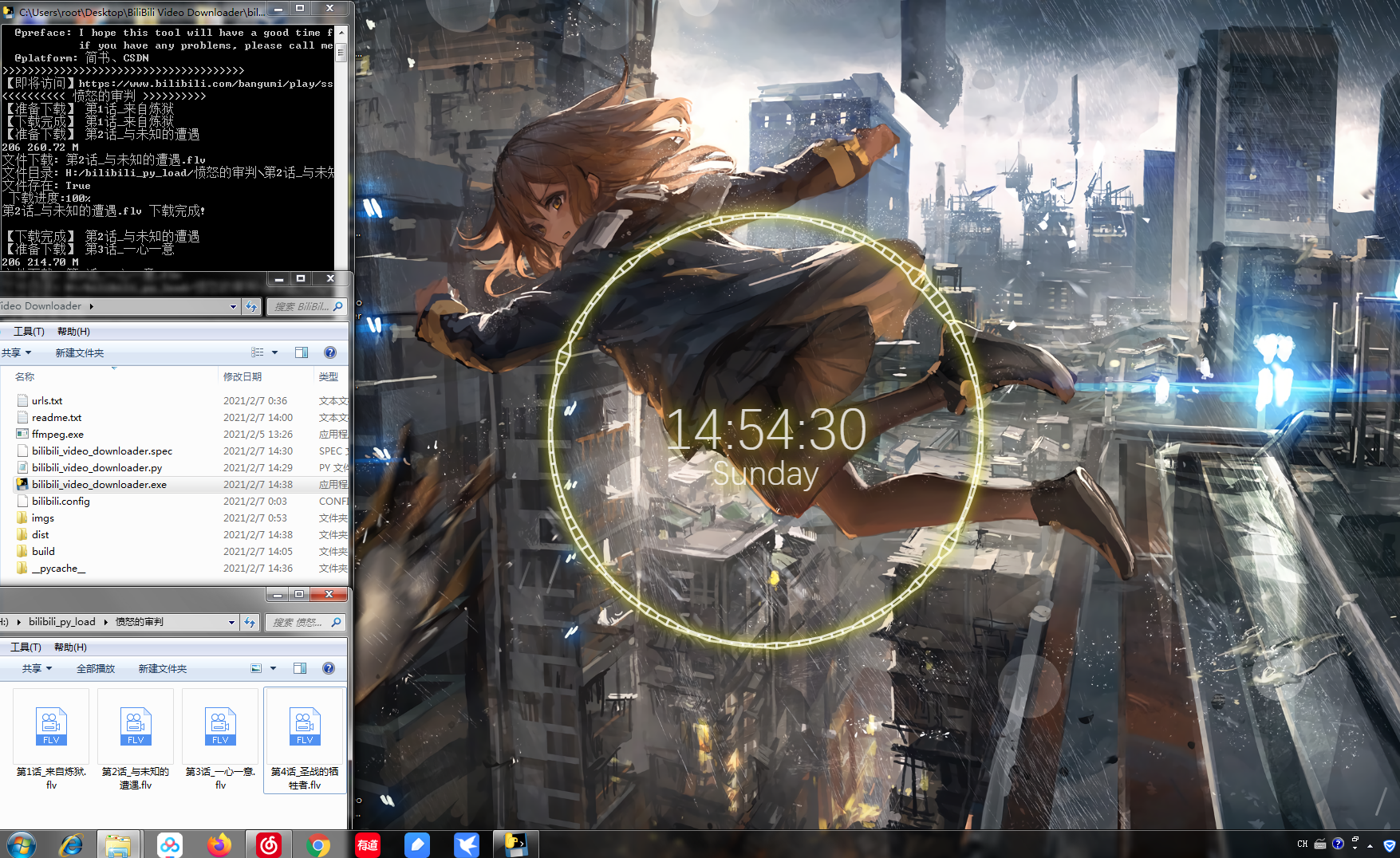Change view icon in 愤怒的审判 folder toolbar

pyautogui.click(x=256, y=668)
